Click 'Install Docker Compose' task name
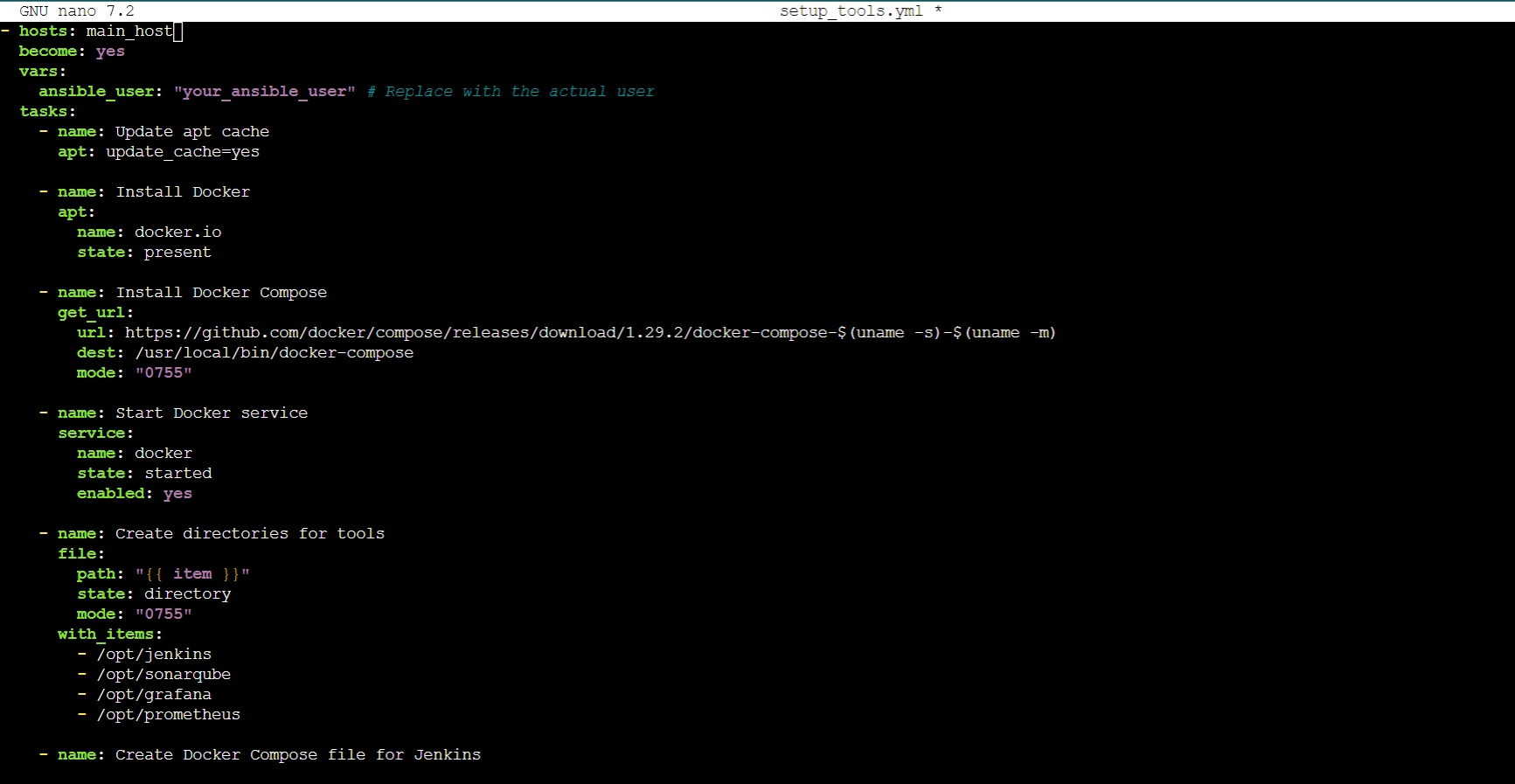 (x=221, y=293)
